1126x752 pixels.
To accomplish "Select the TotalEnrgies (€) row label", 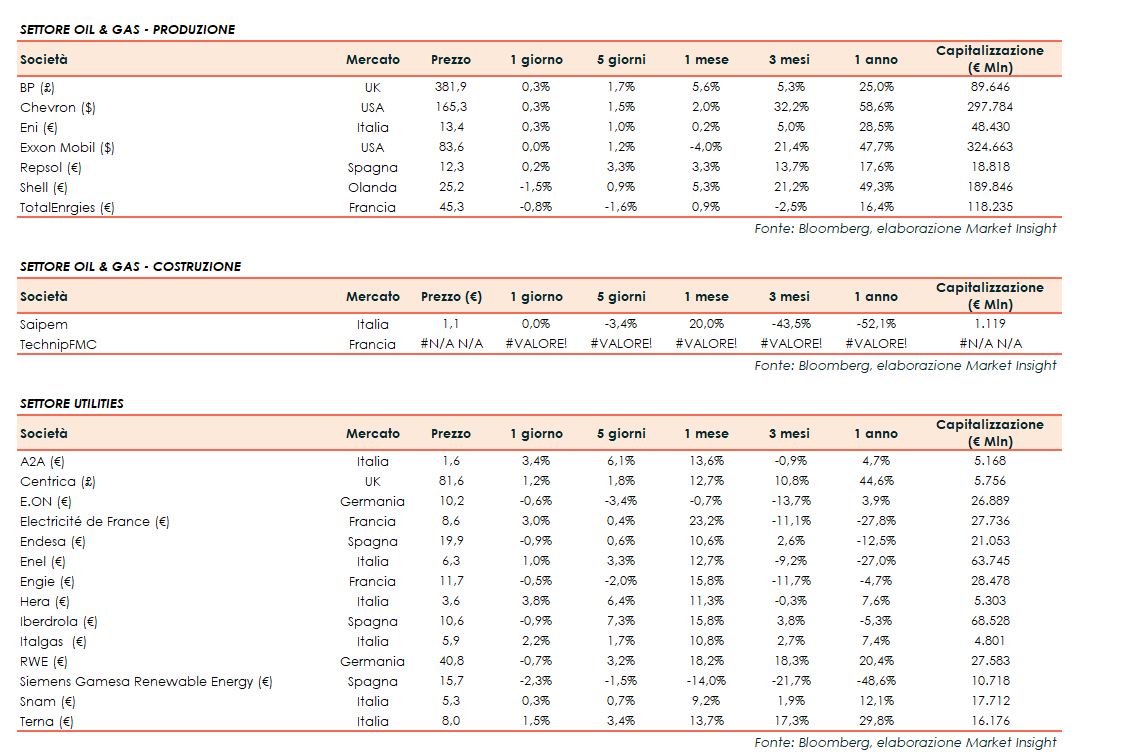I will [67, 208].
